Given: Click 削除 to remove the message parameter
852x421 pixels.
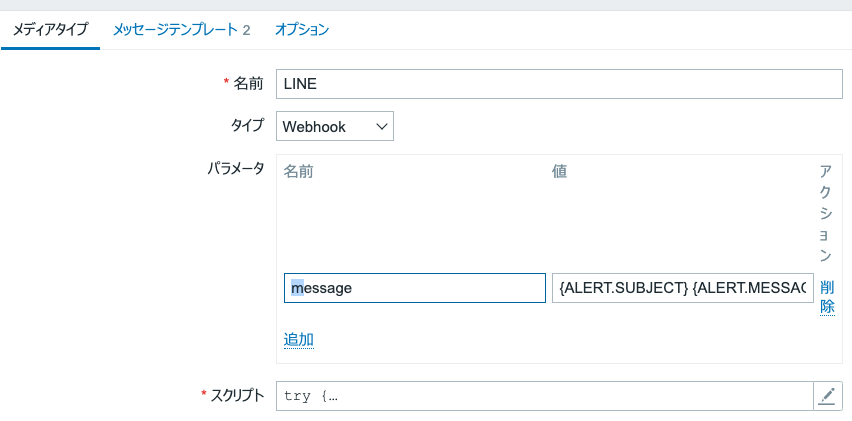Looking at the screenshot, I should click(x=827, y=297).
